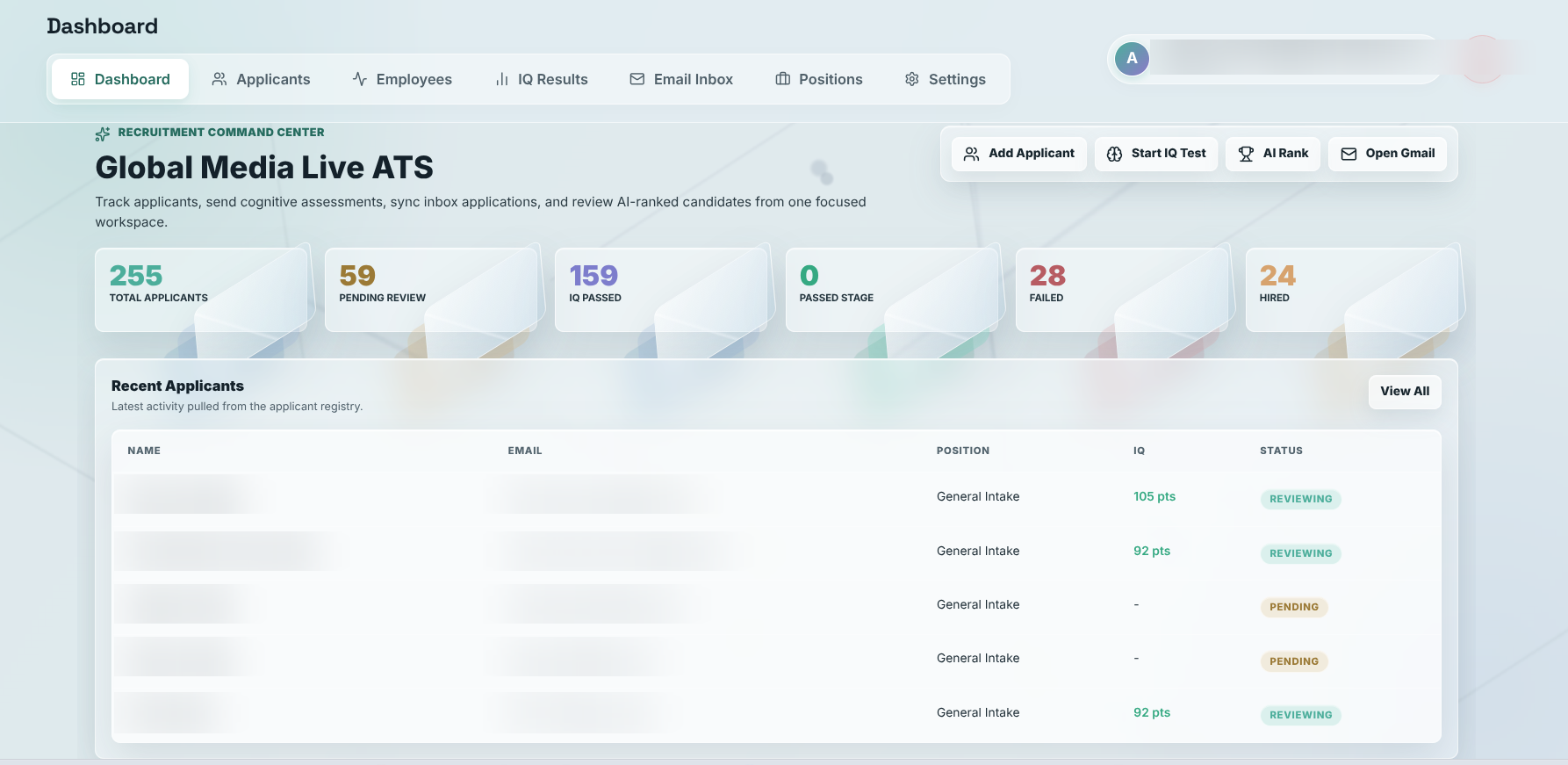Click the sparkle icon beside Recruitment Command Center
1568x765 pixels.
(x=103, y=134)
